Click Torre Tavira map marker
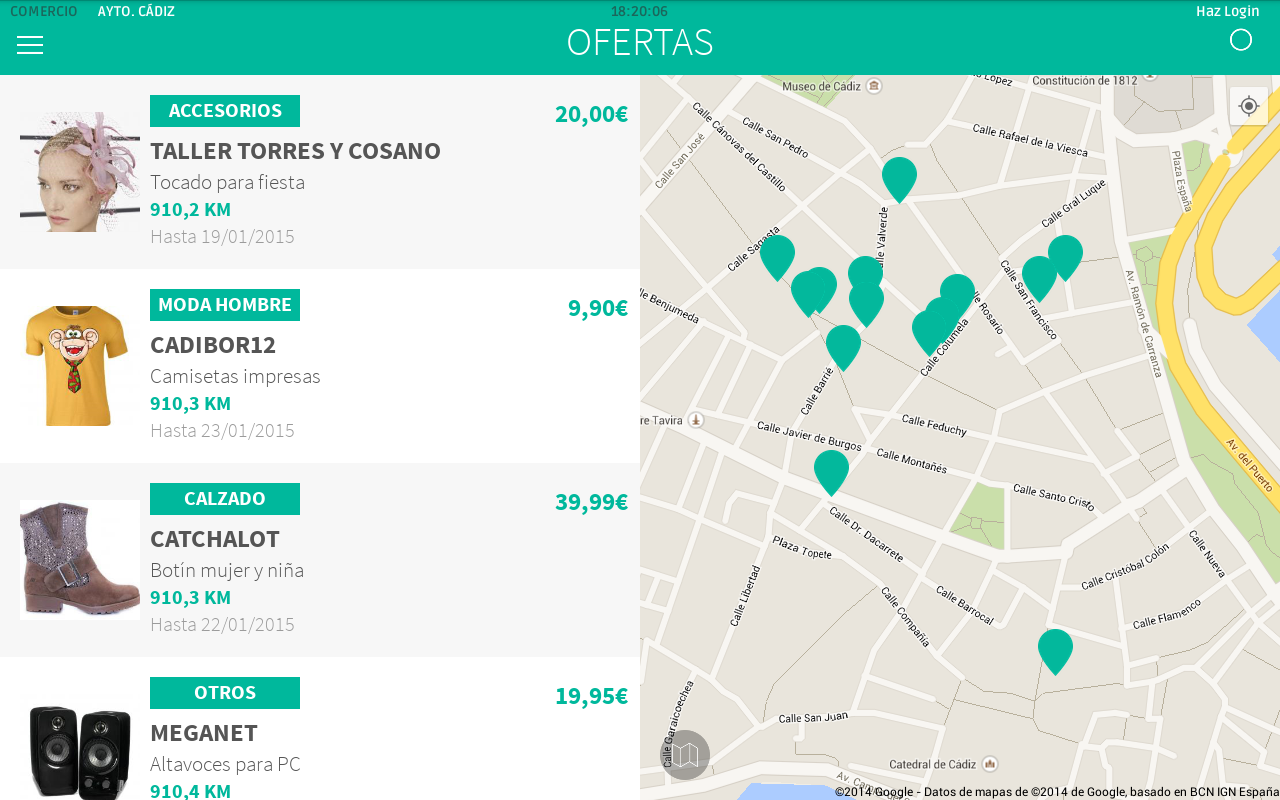 pyautogui.click(x=697, y=420)
